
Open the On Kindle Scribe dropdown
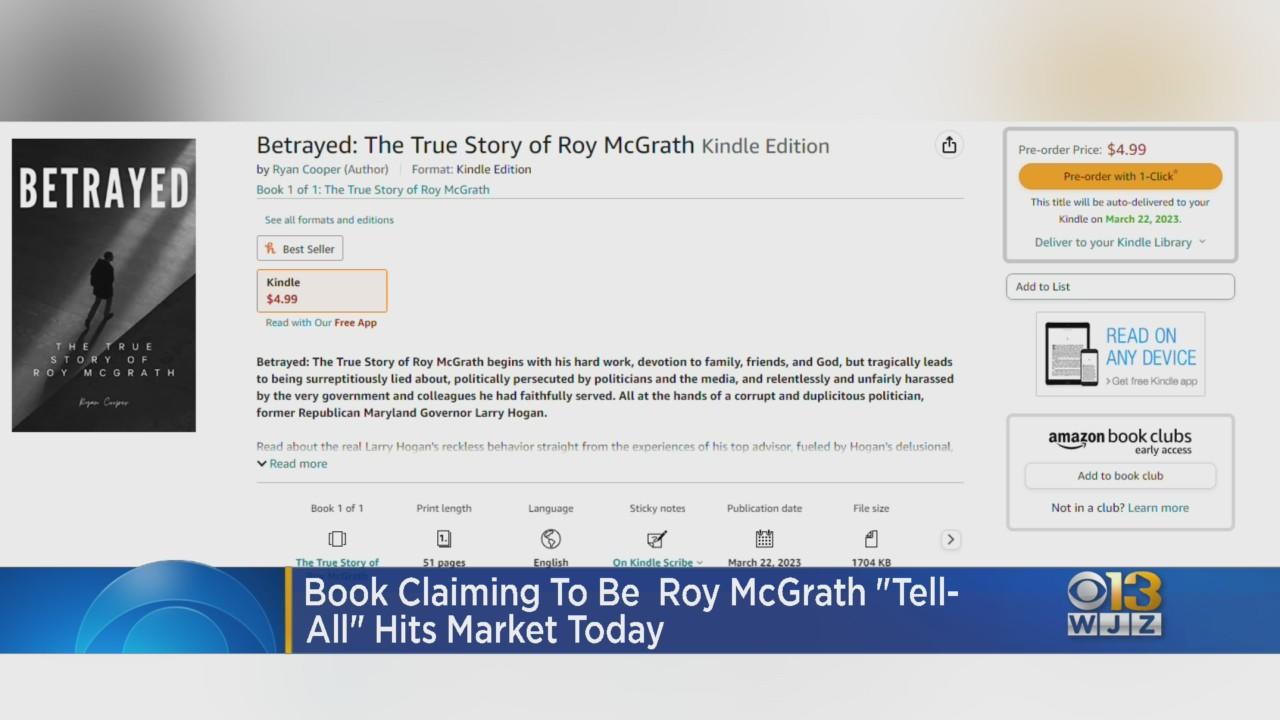pos(657,563)
